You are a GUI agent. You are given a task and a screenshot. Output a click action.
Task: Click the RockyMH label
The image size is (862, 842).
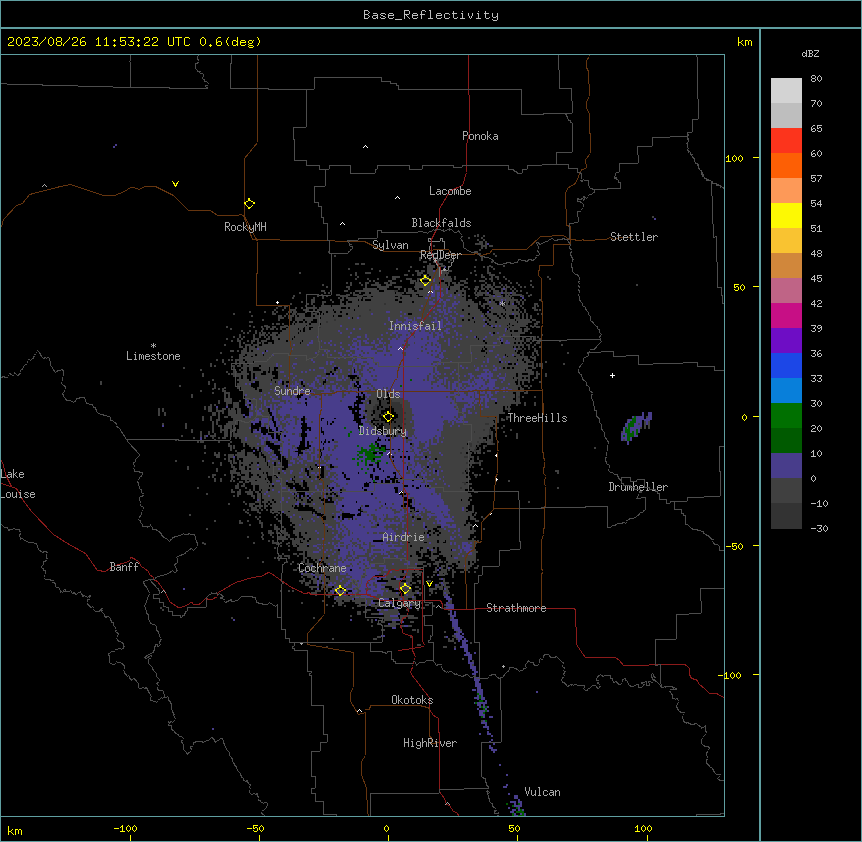click(245, 227)
